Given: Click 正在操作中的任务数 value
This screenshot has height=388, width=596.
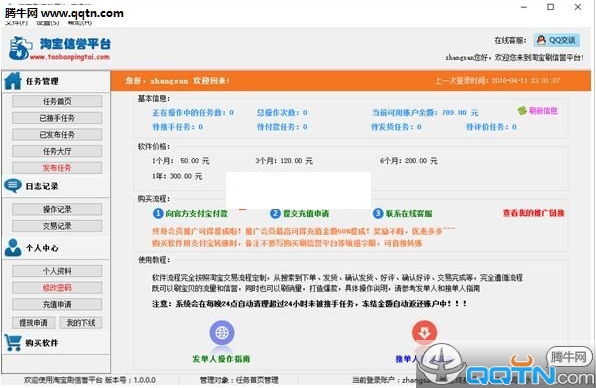Looking at the screenshot, I should point(193,112).
